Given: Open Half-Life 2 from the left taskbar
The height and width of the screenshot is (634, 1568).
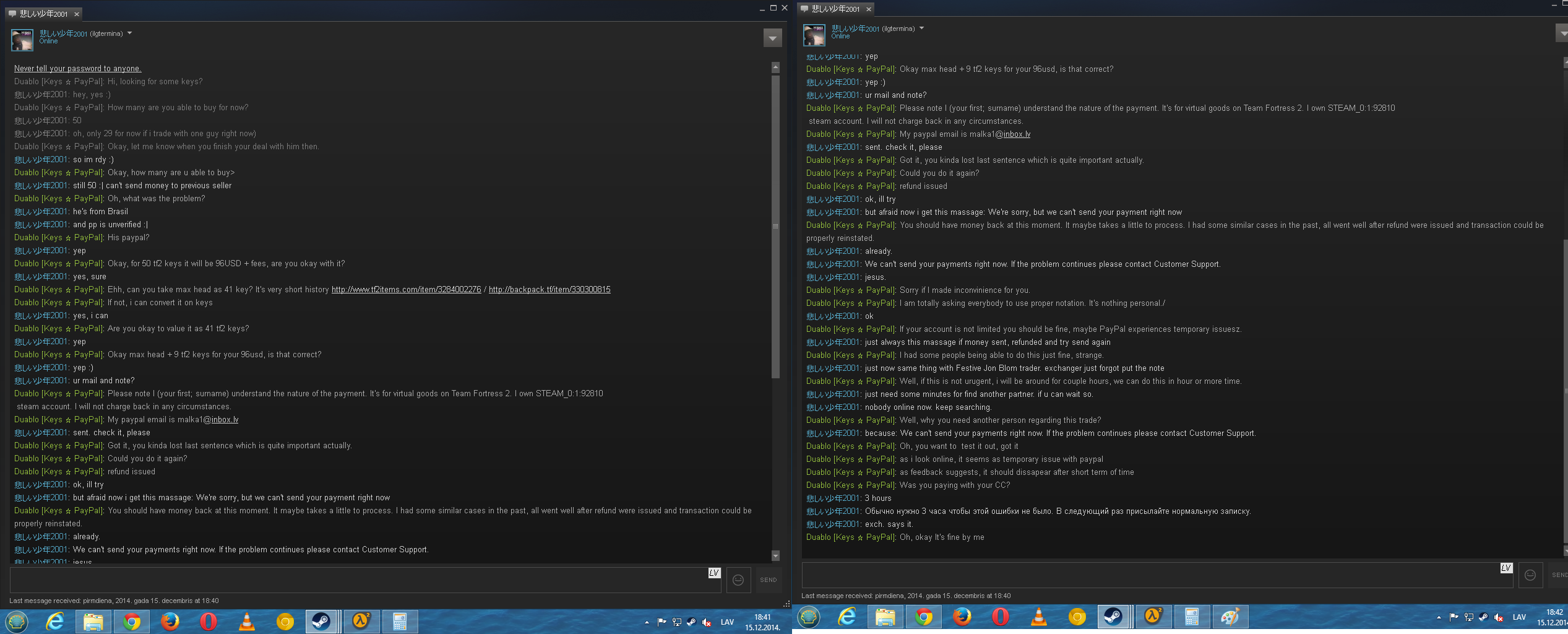Looking at the screenshot, I should 361,622.
